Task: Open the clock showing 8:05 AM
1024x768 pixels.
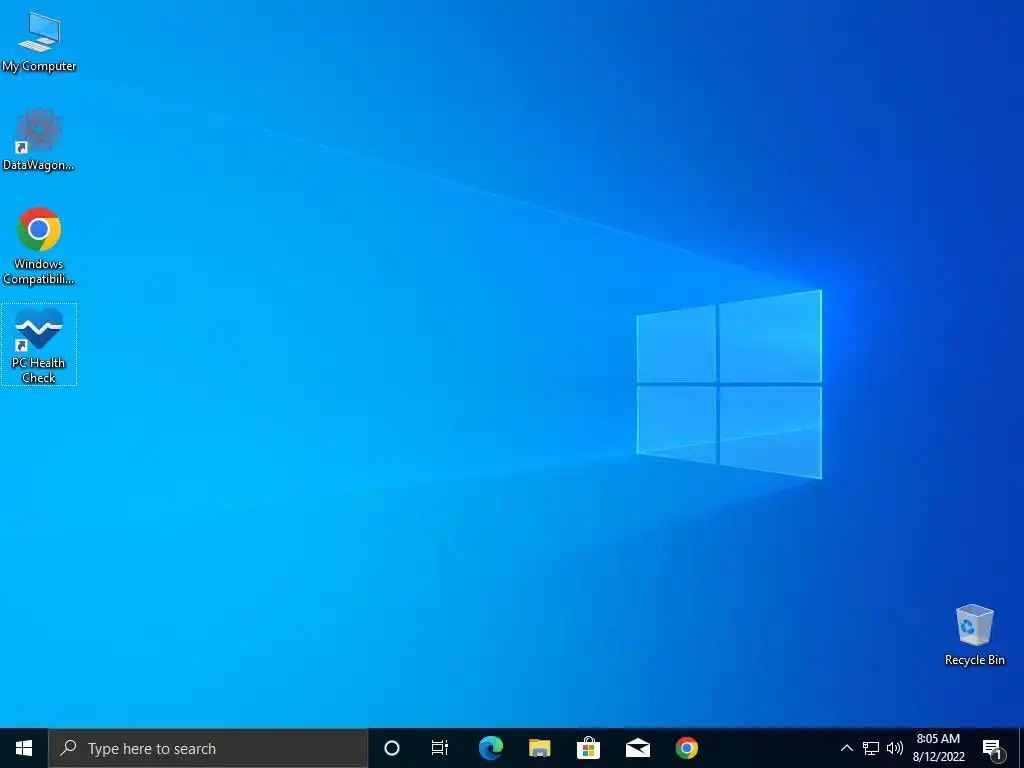Action: coord(938,748)
